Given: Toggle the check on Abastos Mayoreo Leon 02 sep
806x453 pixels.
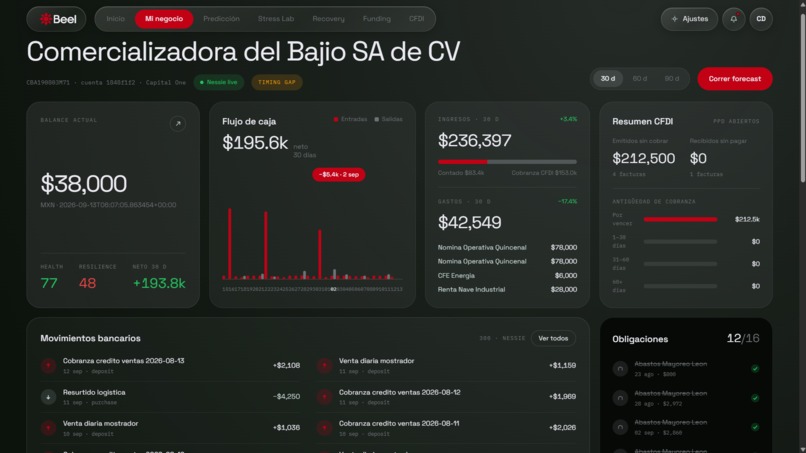Looking at the screenshot, I should click(x=755, y=427).
